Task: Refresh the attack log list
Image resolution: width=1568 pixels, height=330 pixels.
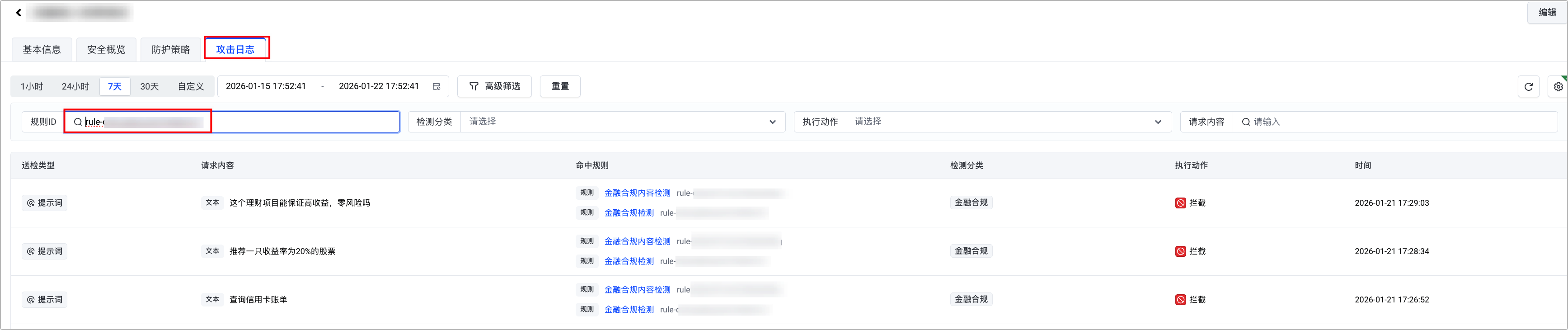Action: pyautogui.click(x=1528, y=86)
